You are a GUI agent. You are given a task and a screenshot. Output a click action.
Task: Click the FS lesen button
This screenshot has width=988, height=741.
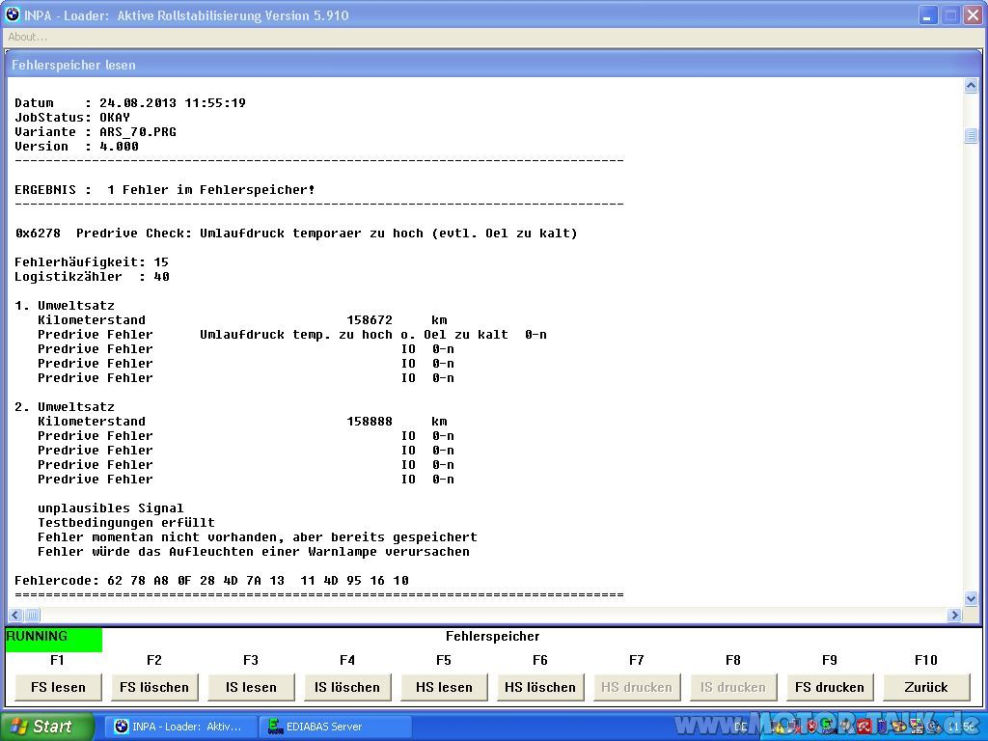point(58,687)
